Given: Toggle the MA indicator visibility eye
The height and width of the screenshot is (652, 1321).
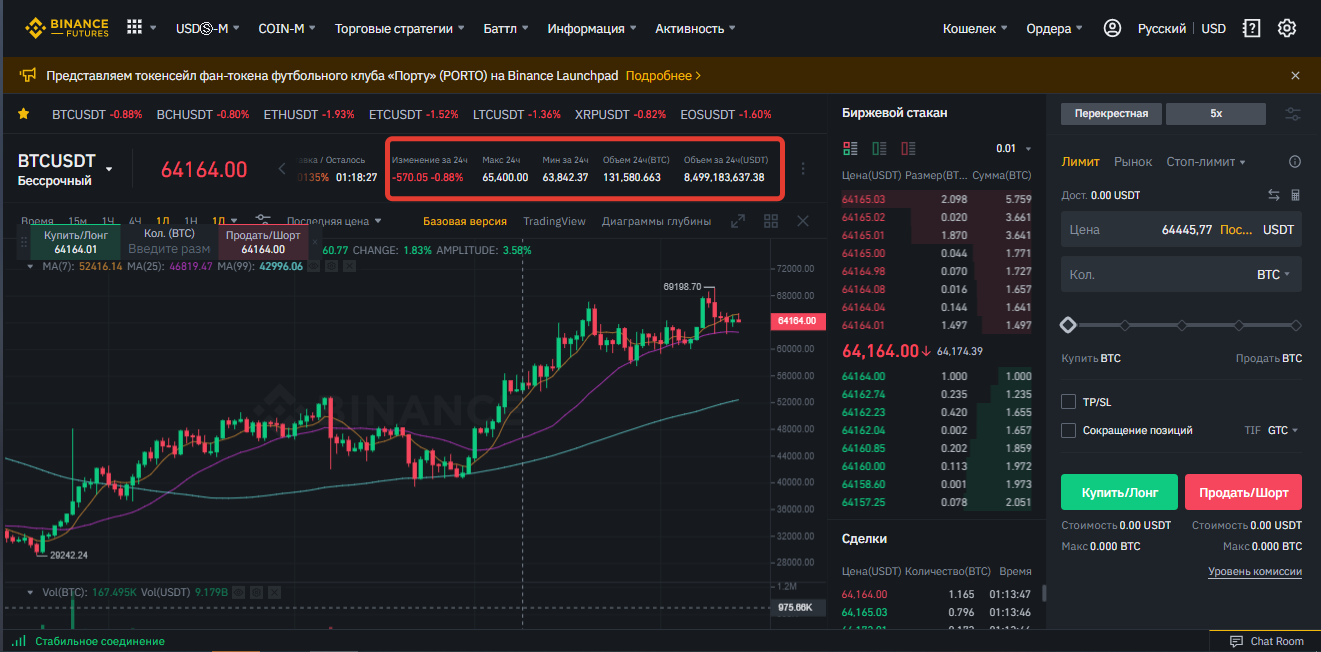Looking at the screenshot, I should pyautogui.click(x=313, y=267).
